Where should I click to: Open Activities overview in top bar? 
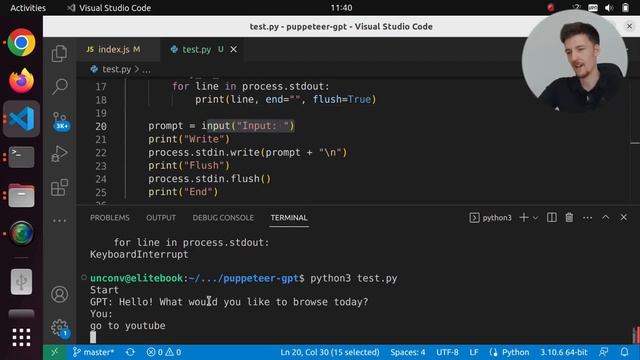point(28,8)
